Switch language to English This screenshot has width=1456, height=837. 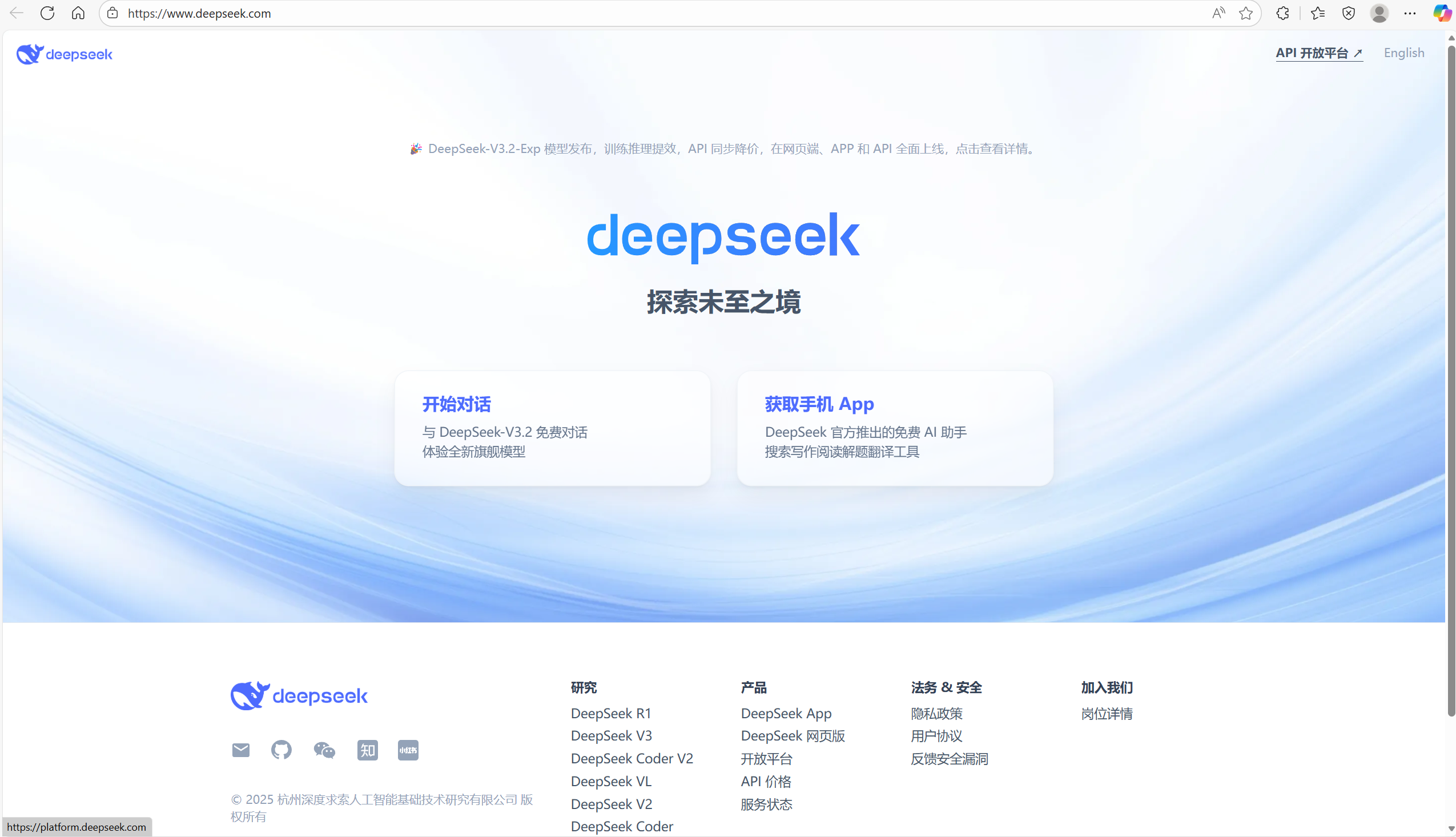[1403, 53]
